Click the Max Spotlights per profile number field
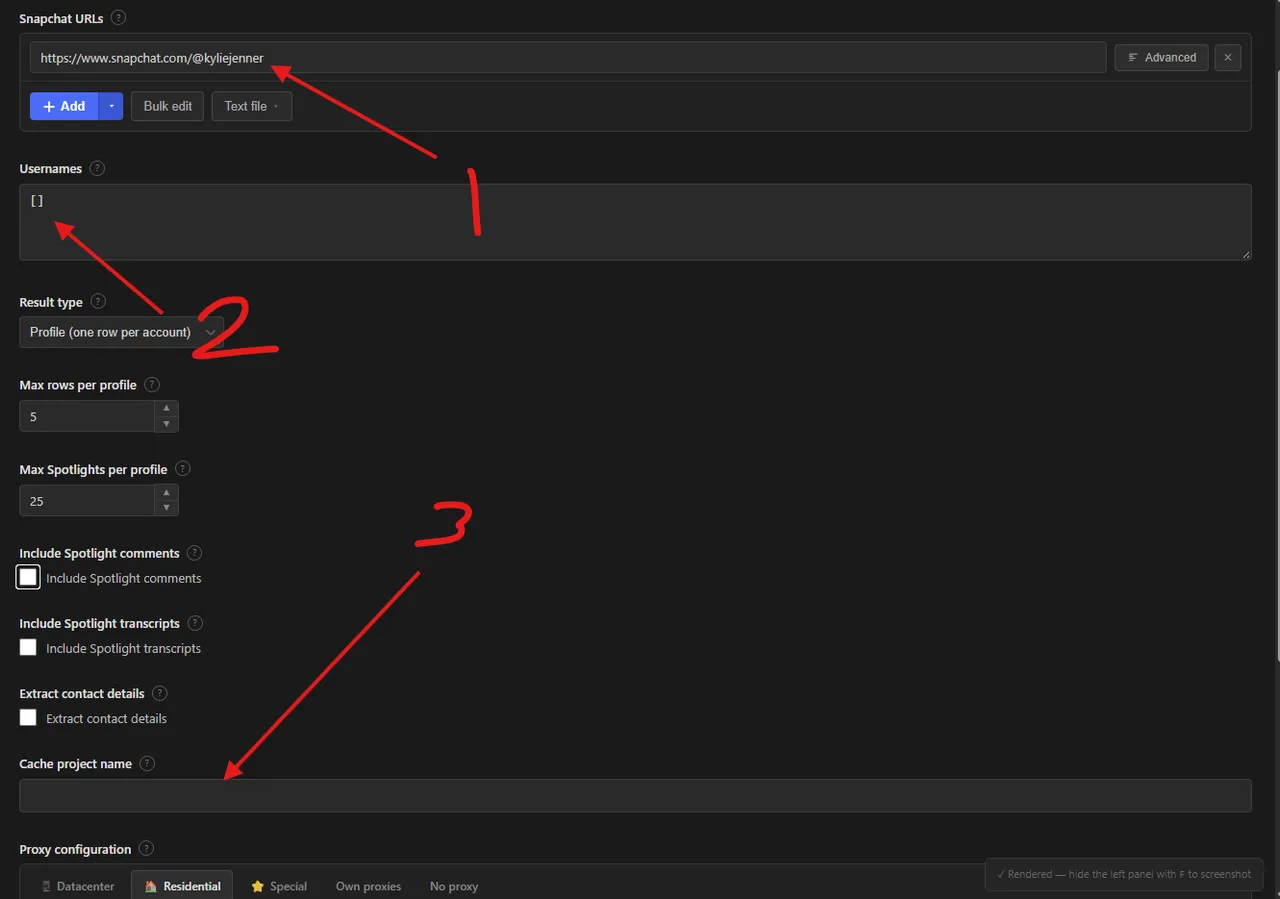1280x899 pixels. point(87,500)
